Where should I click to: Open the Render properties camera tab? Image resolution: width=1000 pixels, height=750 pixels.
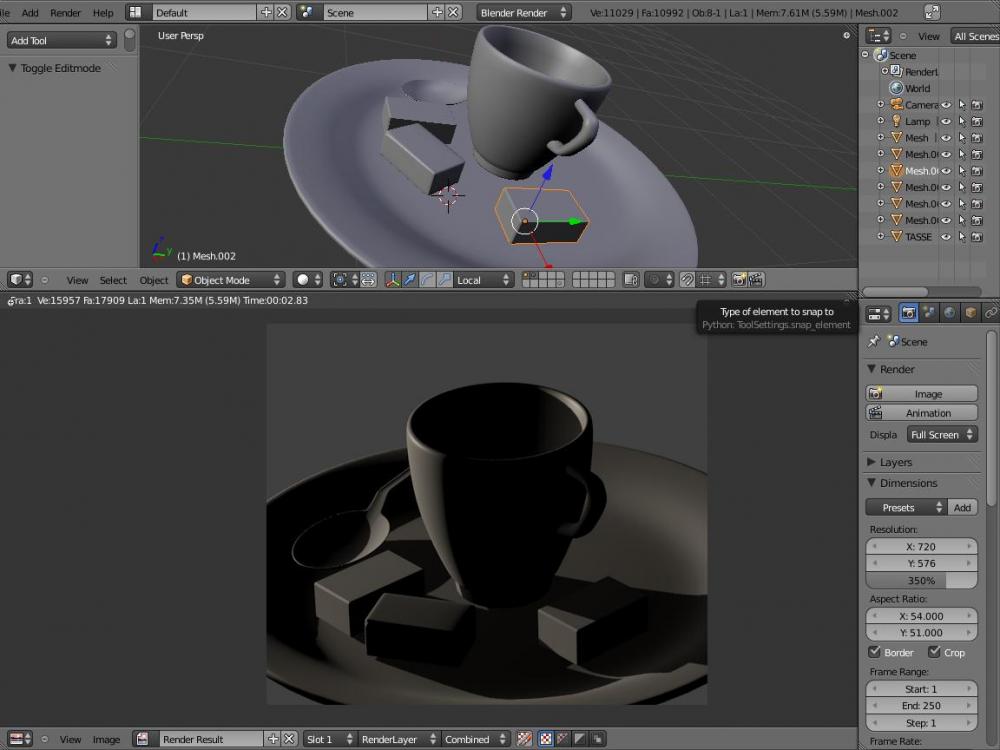[x=908, y=313]
